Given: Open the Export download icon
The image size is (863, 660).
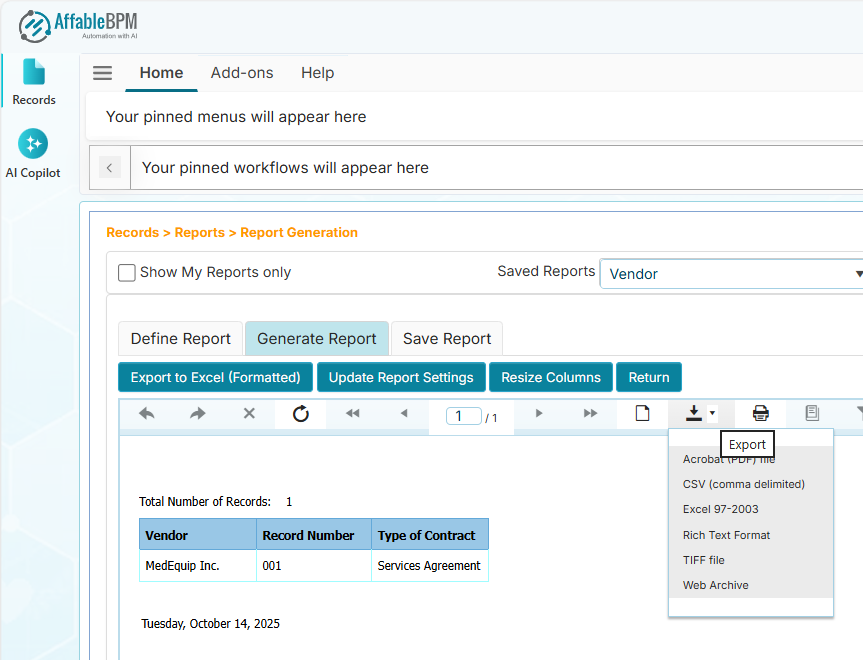Looking at the screenshot, I should 694,413.
